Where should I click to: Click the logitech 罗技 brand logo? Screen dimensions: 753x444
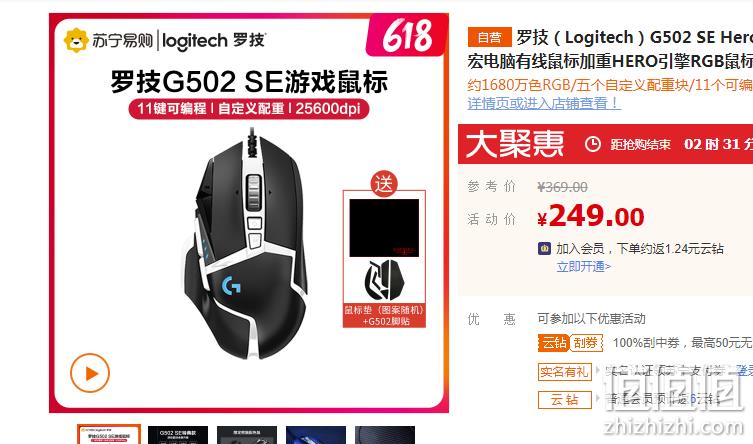pos(214,41)
